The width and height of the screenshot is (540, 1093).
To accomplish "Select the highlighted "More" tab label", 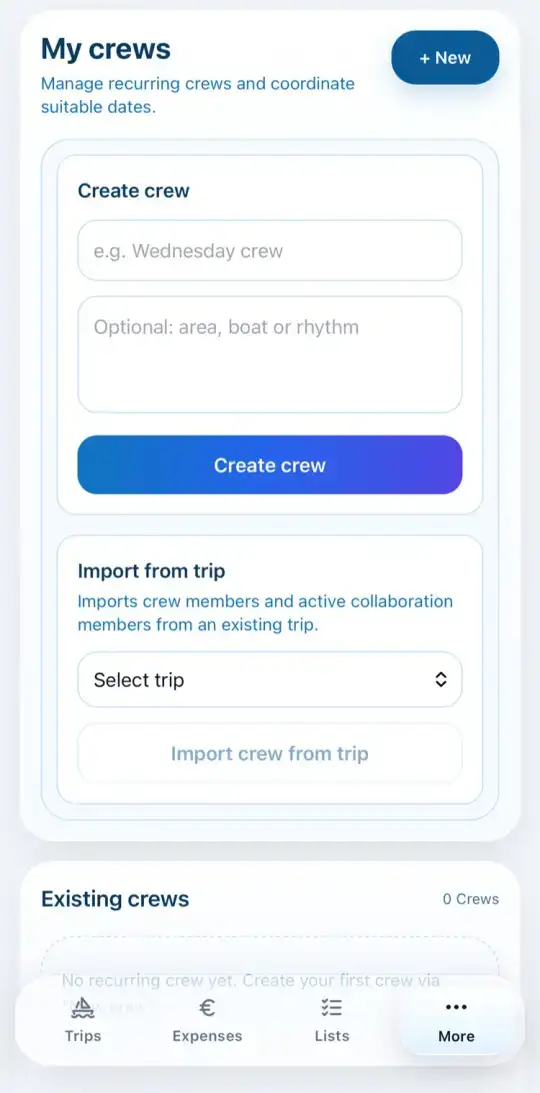I will [x=456, y=1037].
